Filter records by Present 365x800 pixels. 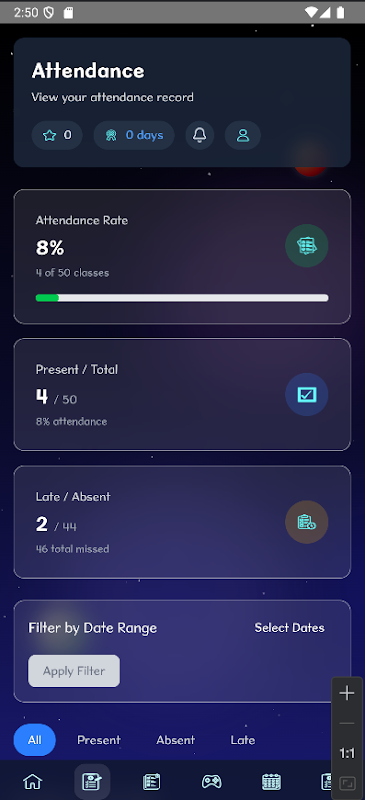(x=99, y=740)
